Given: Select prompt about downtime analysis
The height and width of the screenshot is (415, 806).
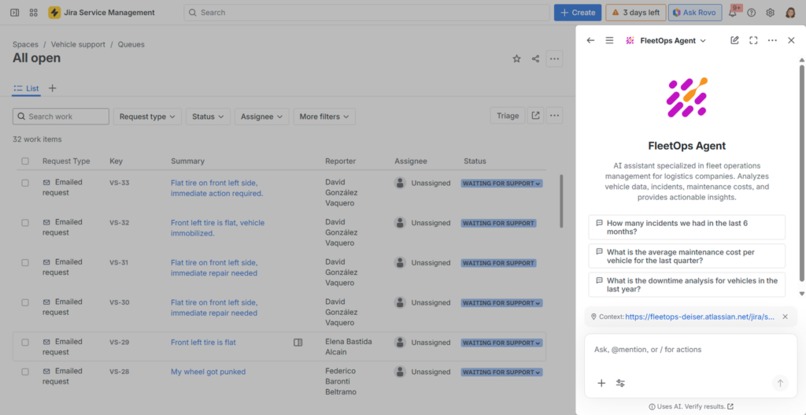Looking at the screenshot, I should (687, 285).
